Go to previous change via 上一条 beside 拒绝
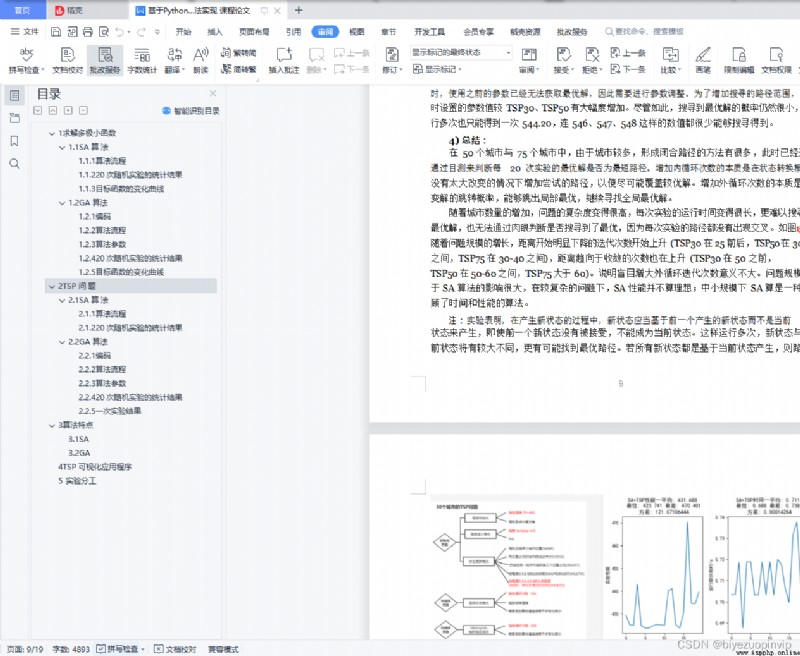The width and height of the screenshot is (800, 656). [628, 53]
